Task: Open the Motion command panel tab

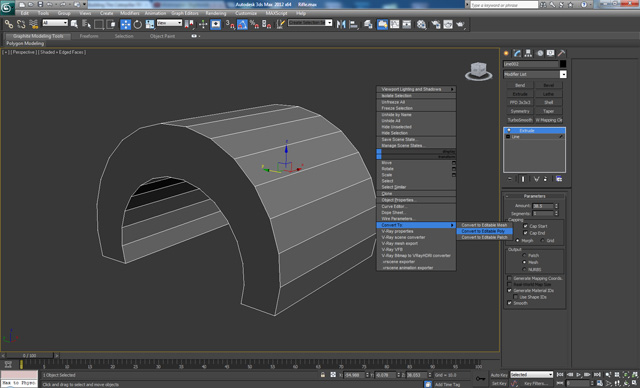Action: click(540, 53)
